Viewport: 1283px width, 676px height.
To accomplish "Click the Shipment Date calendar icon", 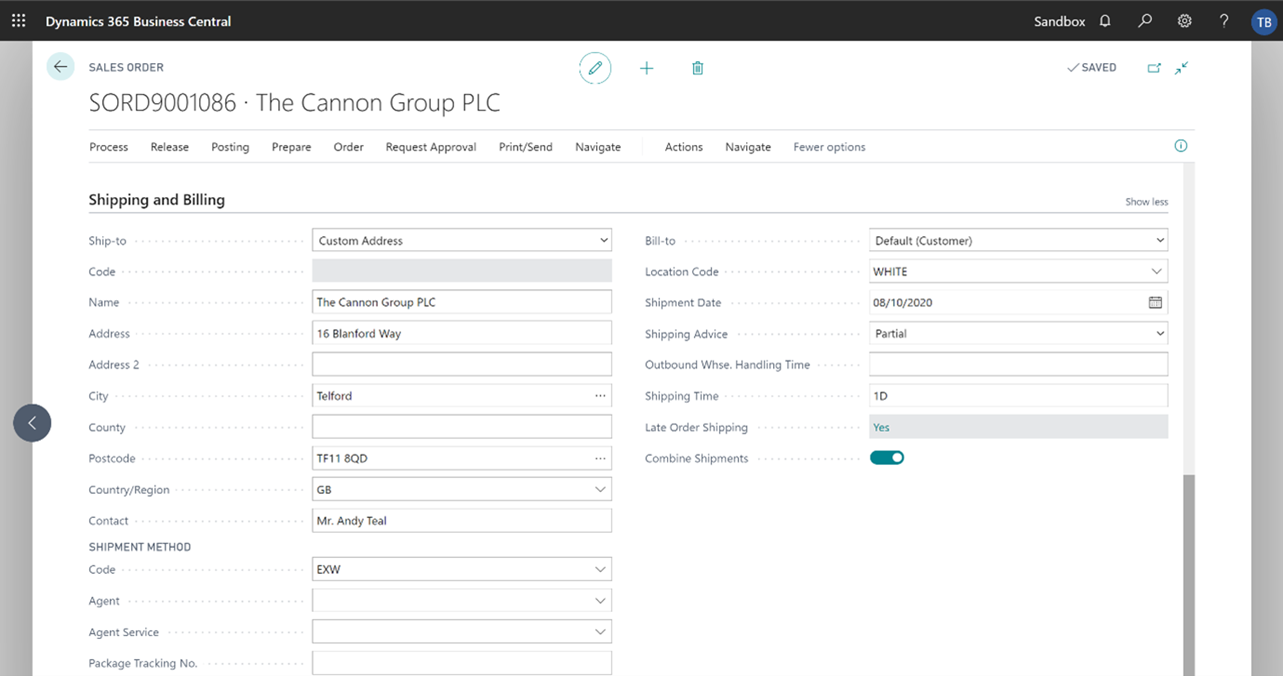I will tap(1155, 302).
